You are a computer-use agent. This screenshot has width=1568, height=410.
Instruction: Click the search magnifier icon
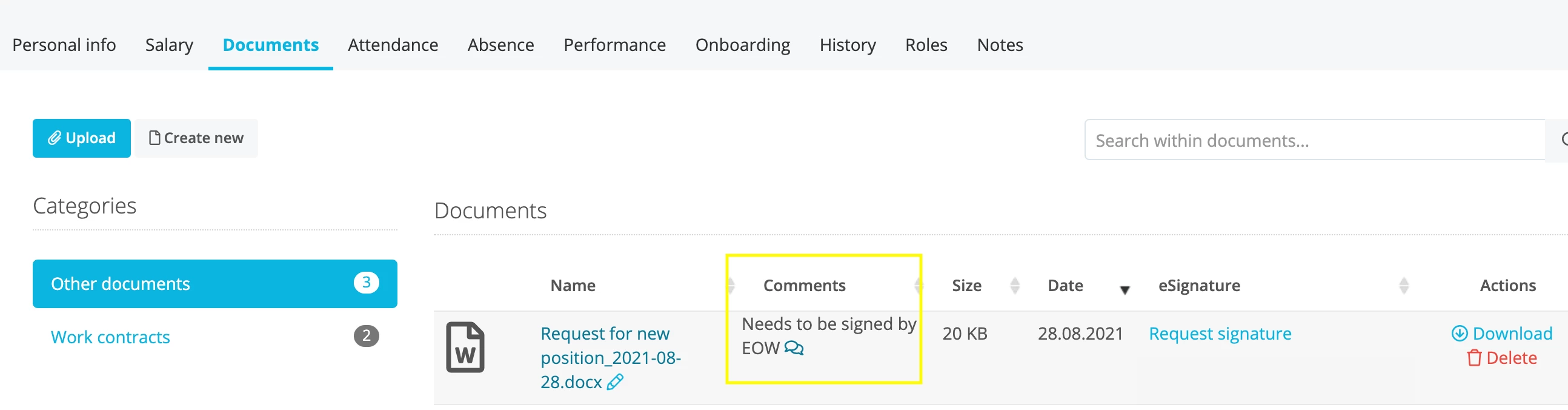coord(1563,139)
